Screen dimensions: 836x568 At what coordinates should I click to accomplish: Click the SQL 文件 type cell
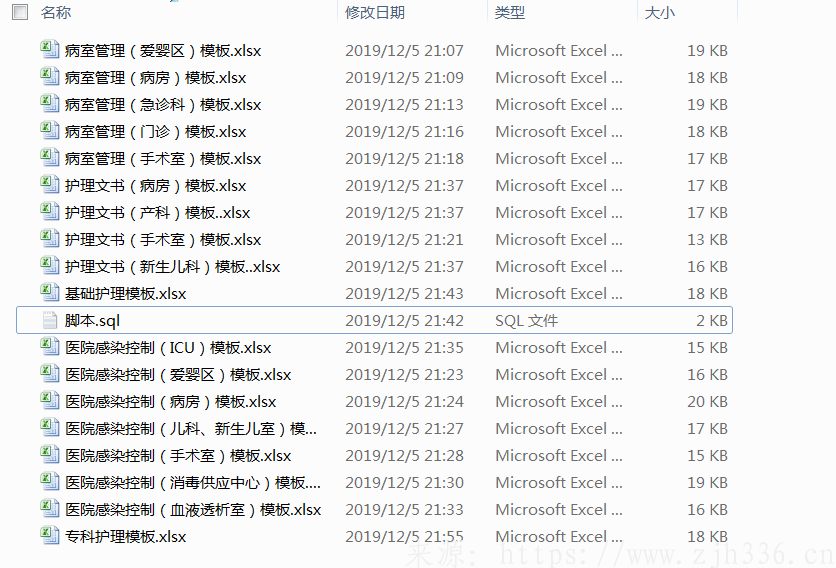pyautogui.click(x=526, y=321)
